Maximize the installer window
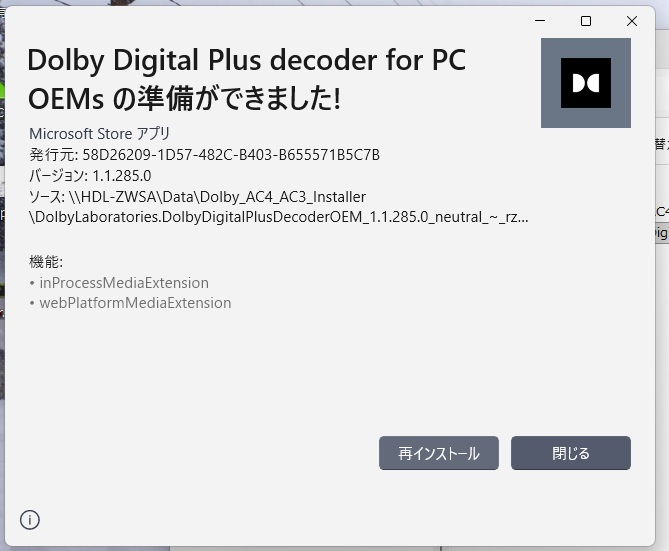Image resolution: width=669 pixels, height=551 pixels. point(586,21)
